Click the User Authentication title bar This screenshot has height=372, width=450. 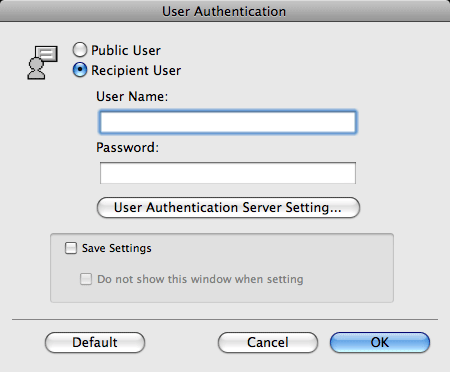click(225, 11)
